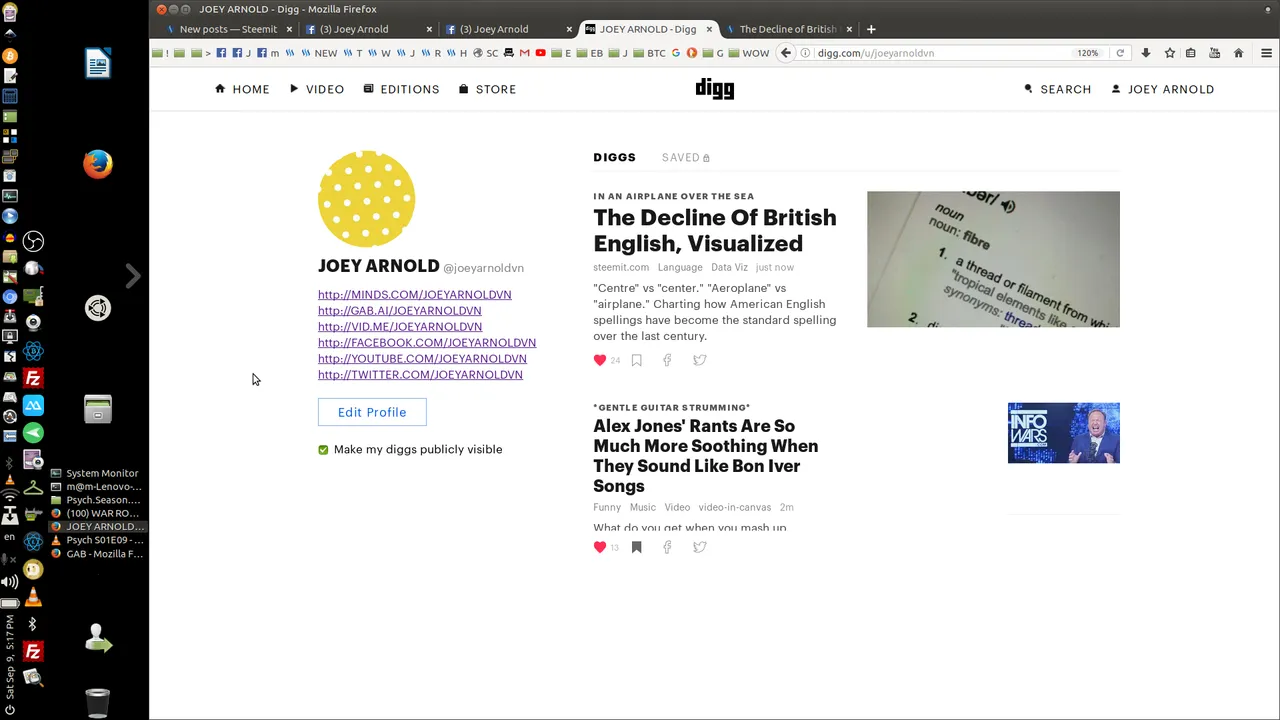1280x720 pixels.
Task: Save The Decline Of British English story
Action: point(636,360)
